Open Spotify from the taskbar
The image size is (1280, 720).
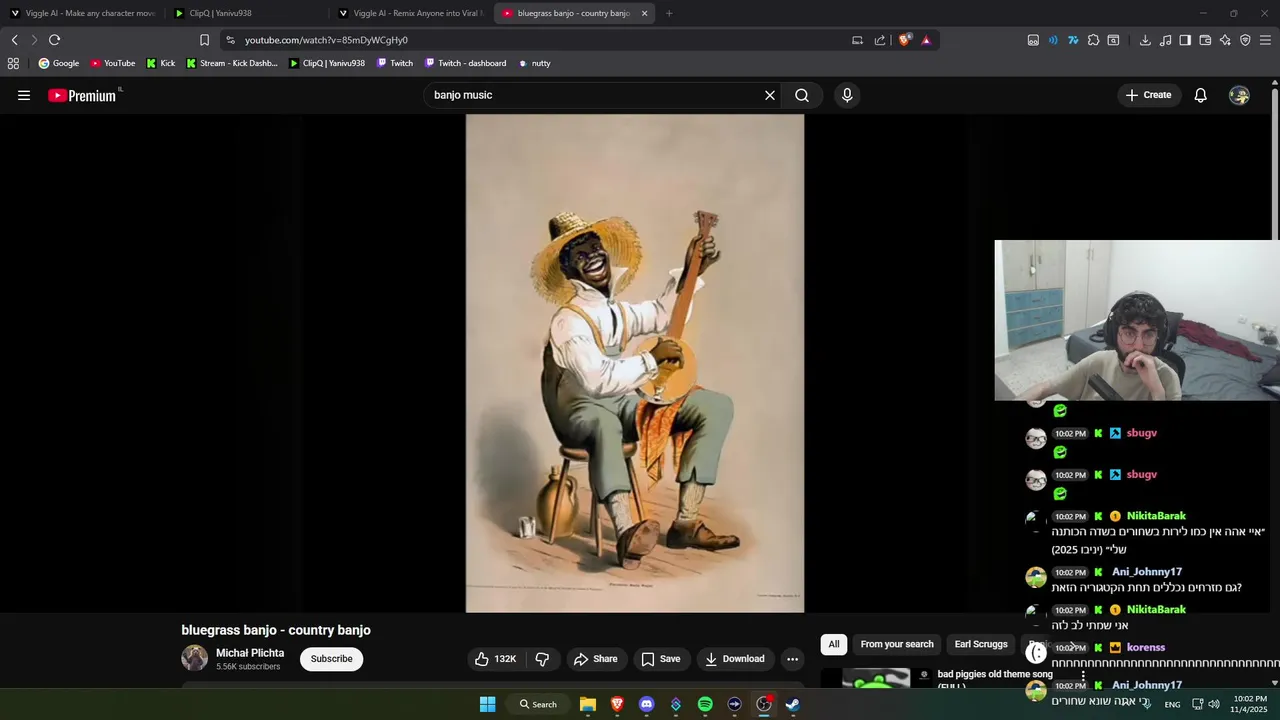[x=705, y=704]
